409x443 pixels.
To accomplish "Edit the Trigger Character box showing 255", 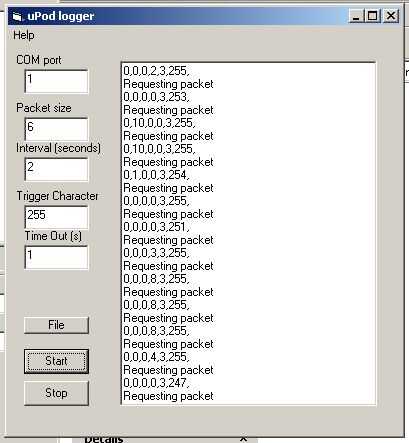I will coord(57,217).
